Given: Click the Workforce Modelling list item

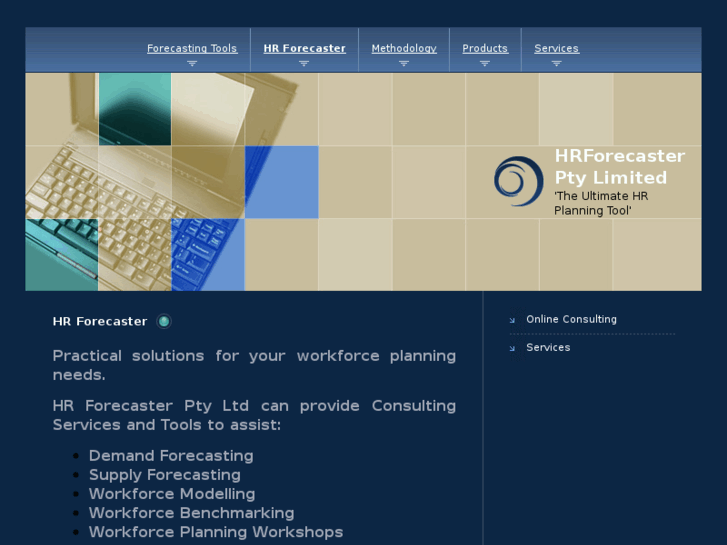Looking at the screenshot, I should (172, 494).
